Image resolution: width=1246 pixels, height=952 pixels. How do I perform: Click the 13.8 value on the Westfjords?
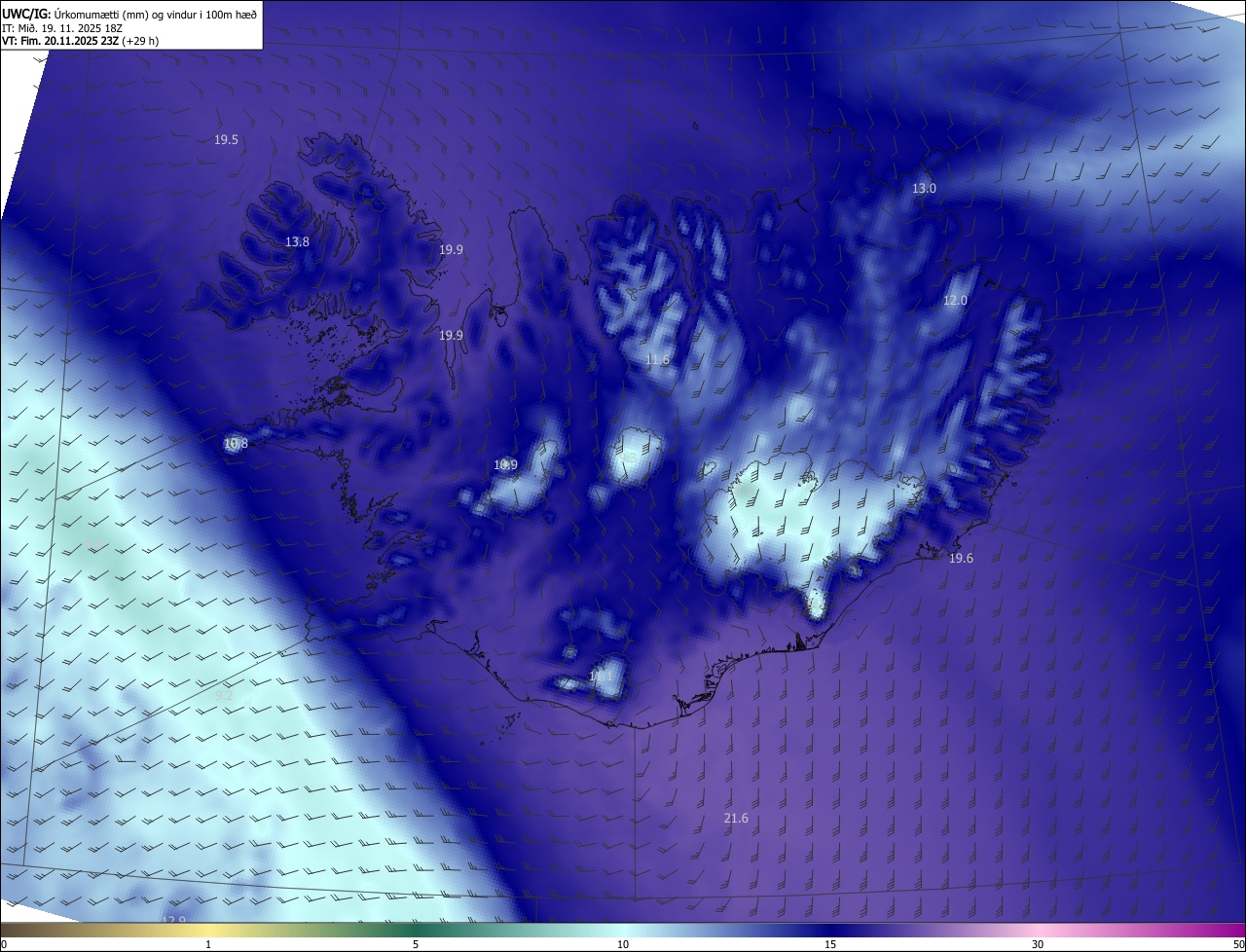[297, 242]
